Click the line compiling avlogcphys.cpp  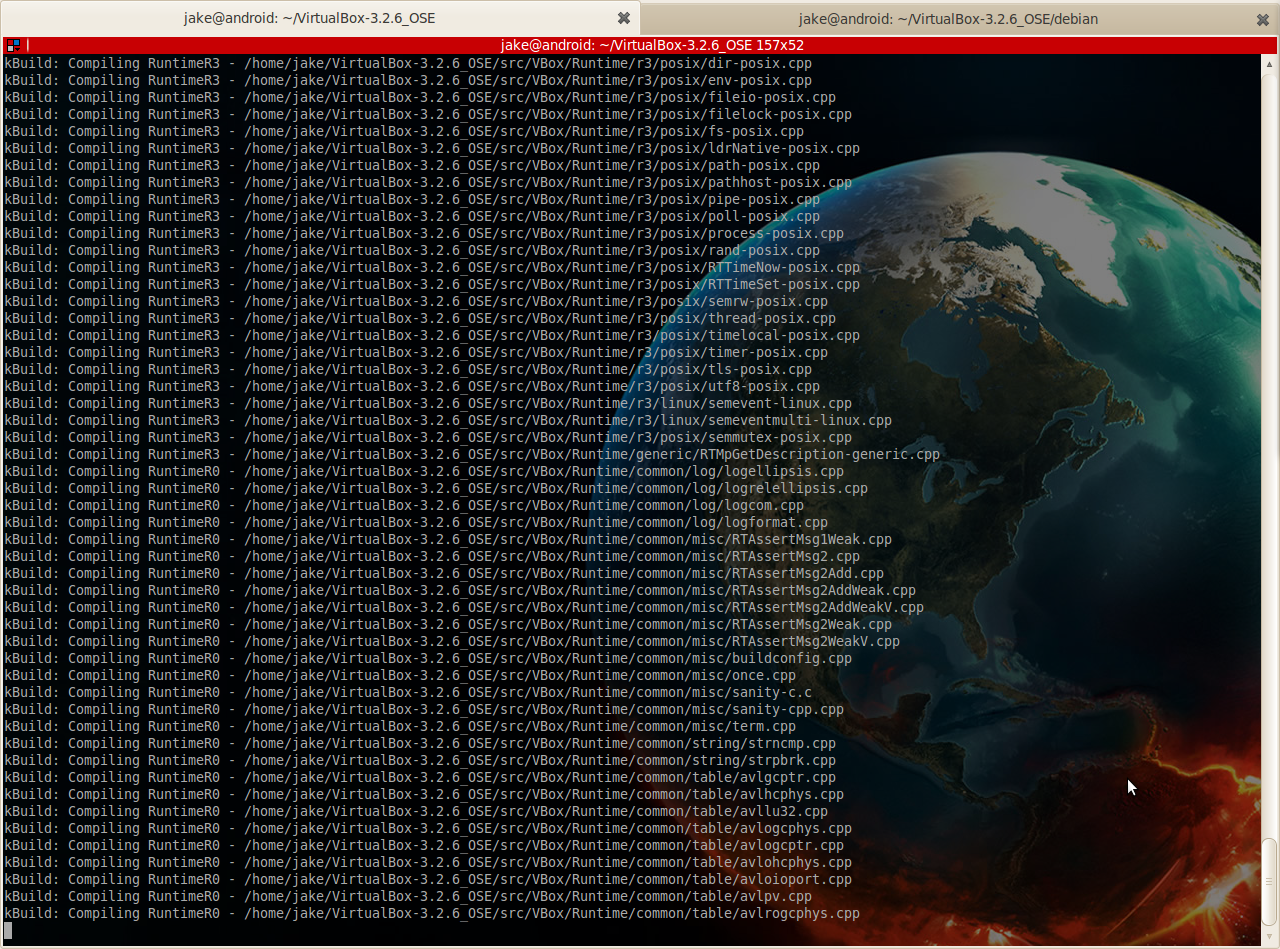click(x=428, y=828)
